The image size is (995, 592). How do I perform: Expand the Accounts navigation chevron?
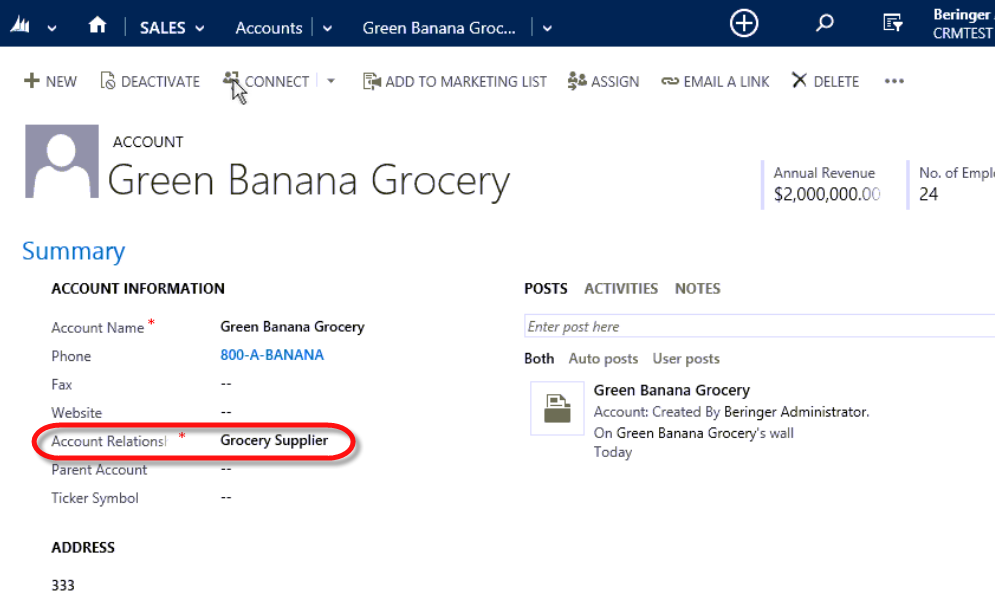pos(327,28)
